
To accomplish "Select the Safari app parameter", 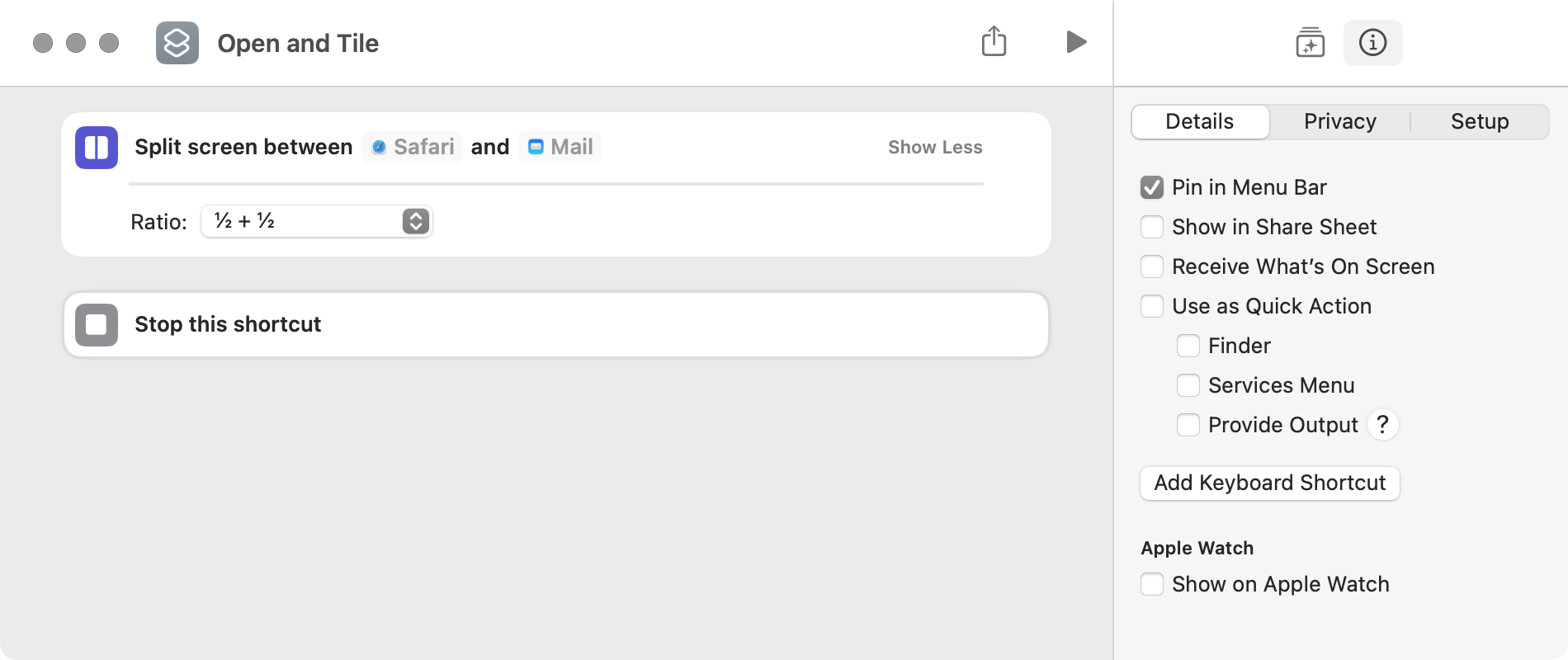I will [x=413, y=147].
